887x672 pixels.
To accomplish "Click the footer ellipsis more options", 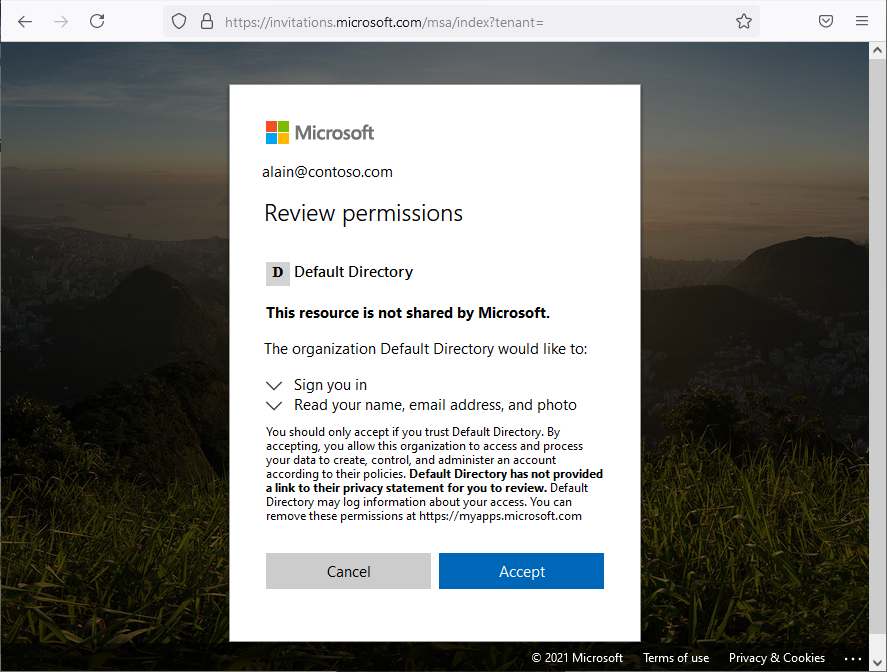I will click(x=852, y=658).
